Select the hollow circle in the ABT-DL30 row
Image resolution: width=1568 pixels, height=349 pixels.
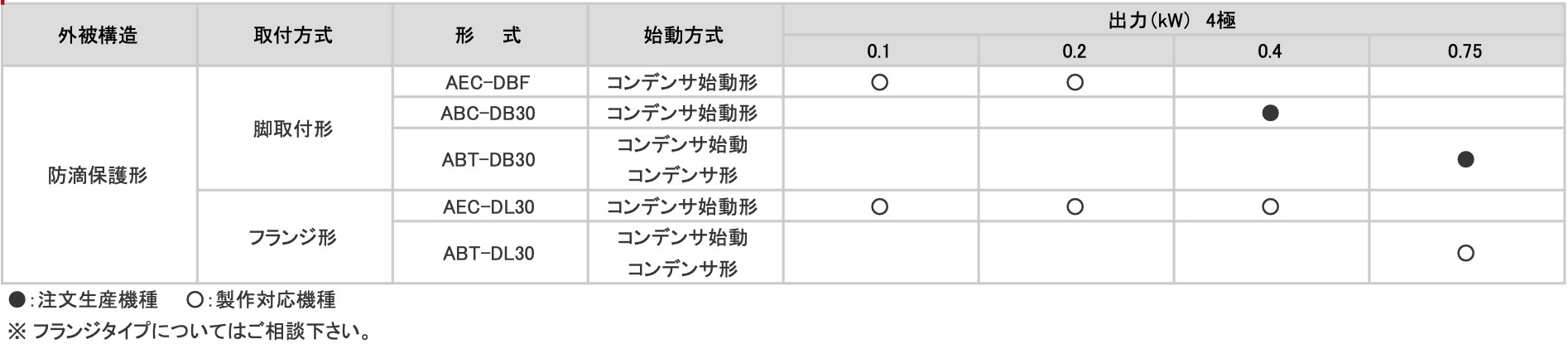point(1465,253)
